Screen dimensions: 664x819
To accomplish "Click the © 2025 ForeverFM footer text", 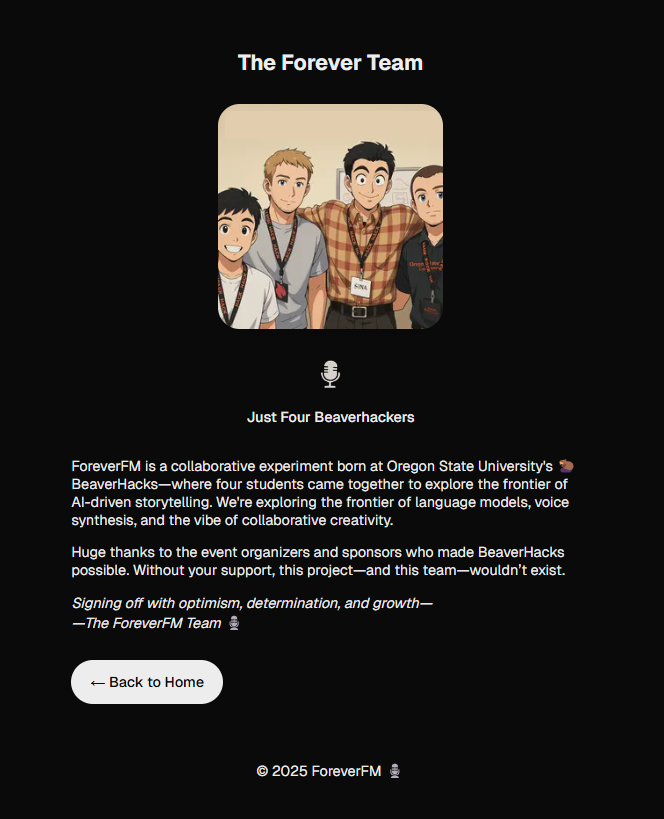I will [319, 771].
